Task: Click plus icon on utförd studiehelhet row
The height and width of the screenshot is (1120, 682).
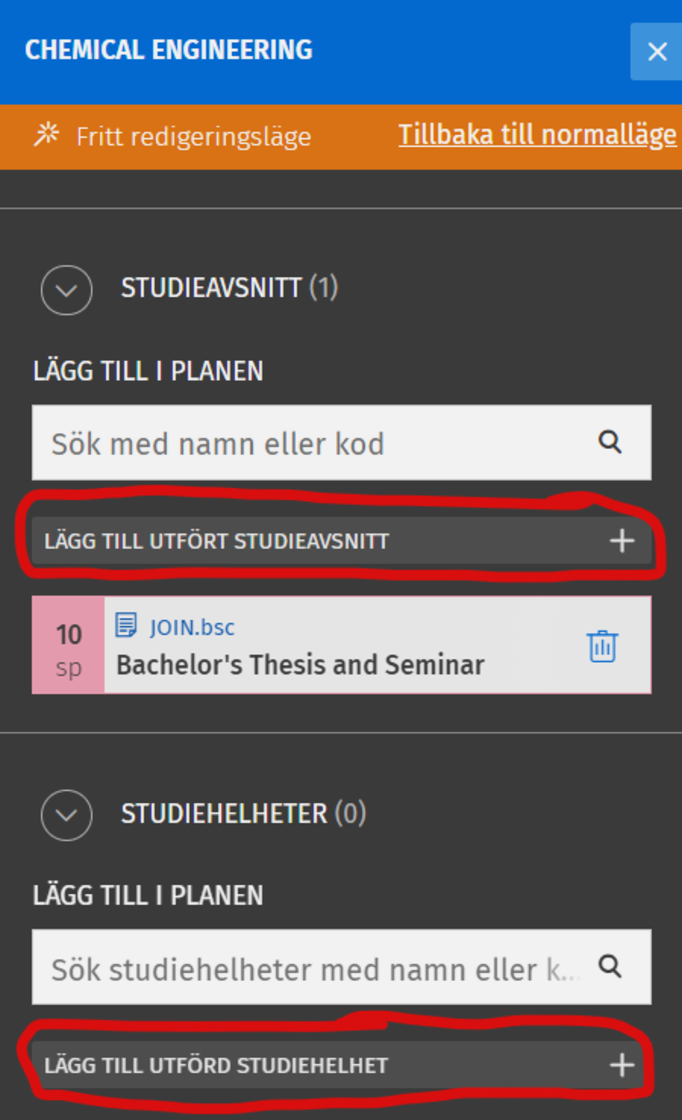Action: tap(622, 1065)
